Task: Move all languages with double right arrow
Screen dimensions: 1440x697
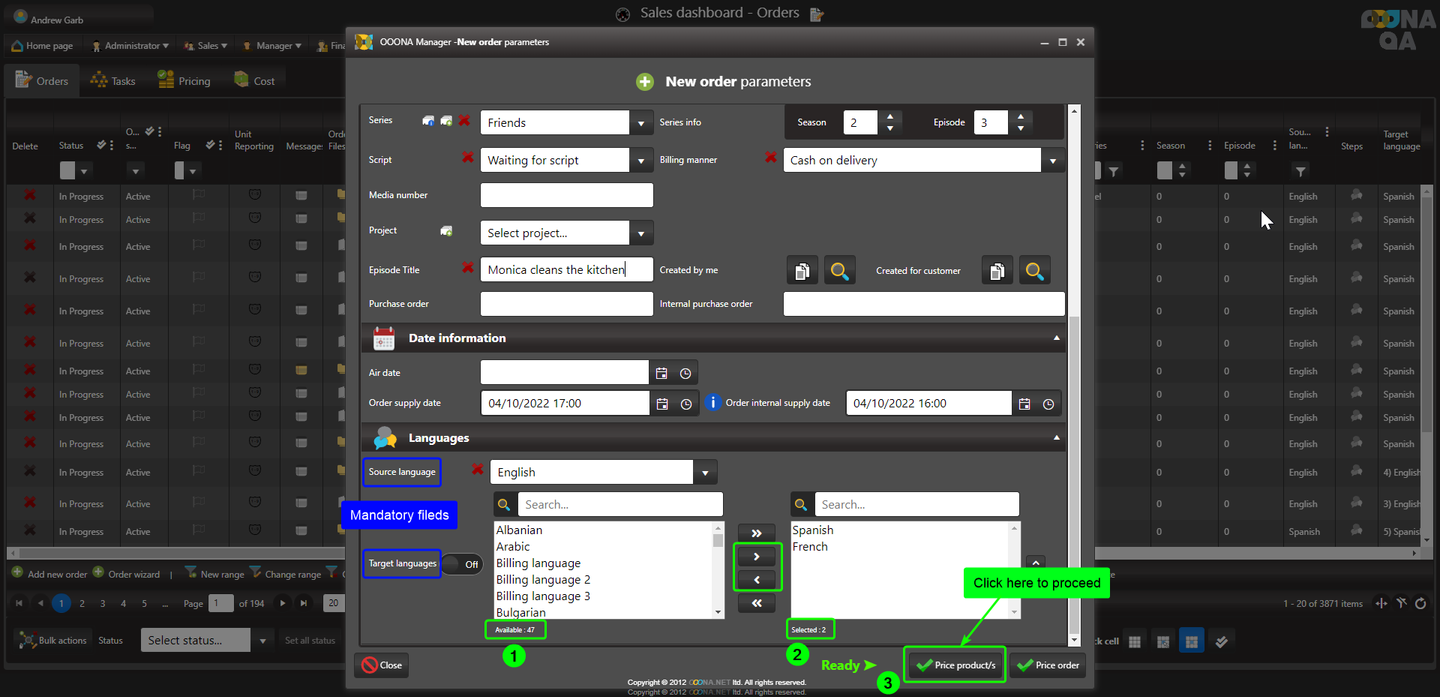Action: pyautogui.click(x=756, y=533)
